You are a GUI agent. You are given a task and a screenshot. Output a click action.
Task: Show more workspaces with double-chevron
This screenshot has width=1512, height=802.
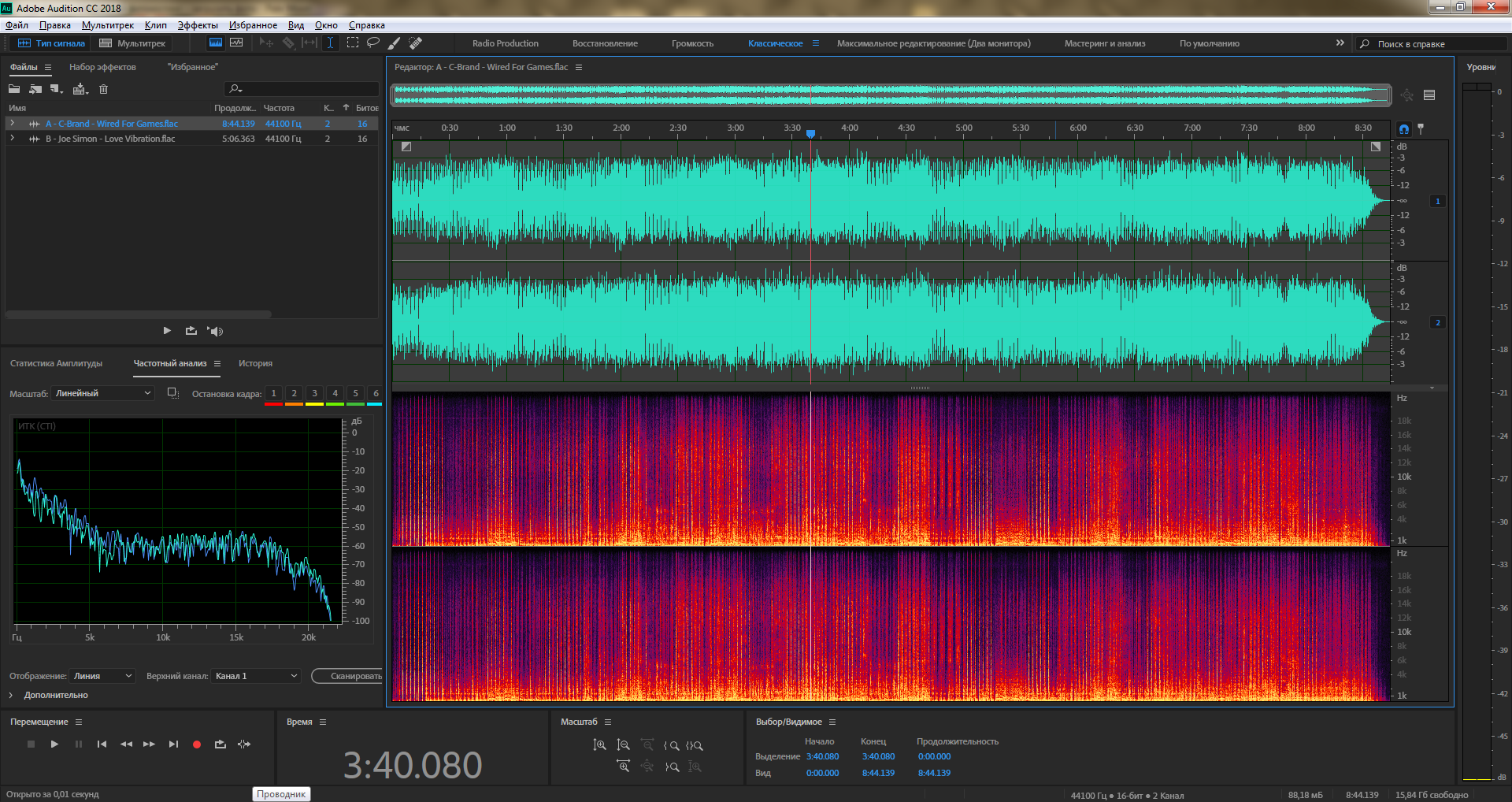point(1340,43)
